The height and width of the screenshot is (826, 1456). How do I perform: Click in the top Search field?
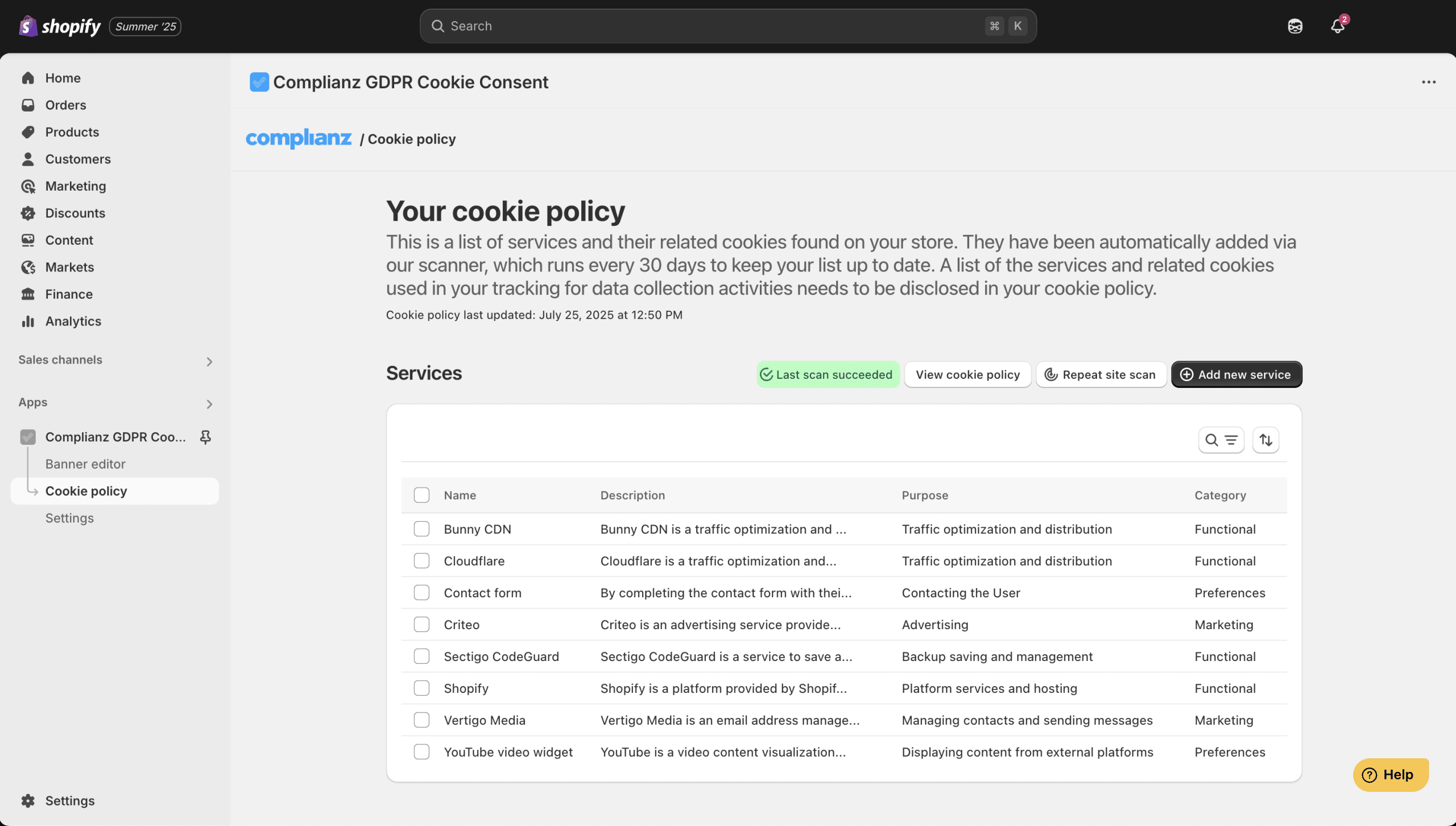[728, 26]
